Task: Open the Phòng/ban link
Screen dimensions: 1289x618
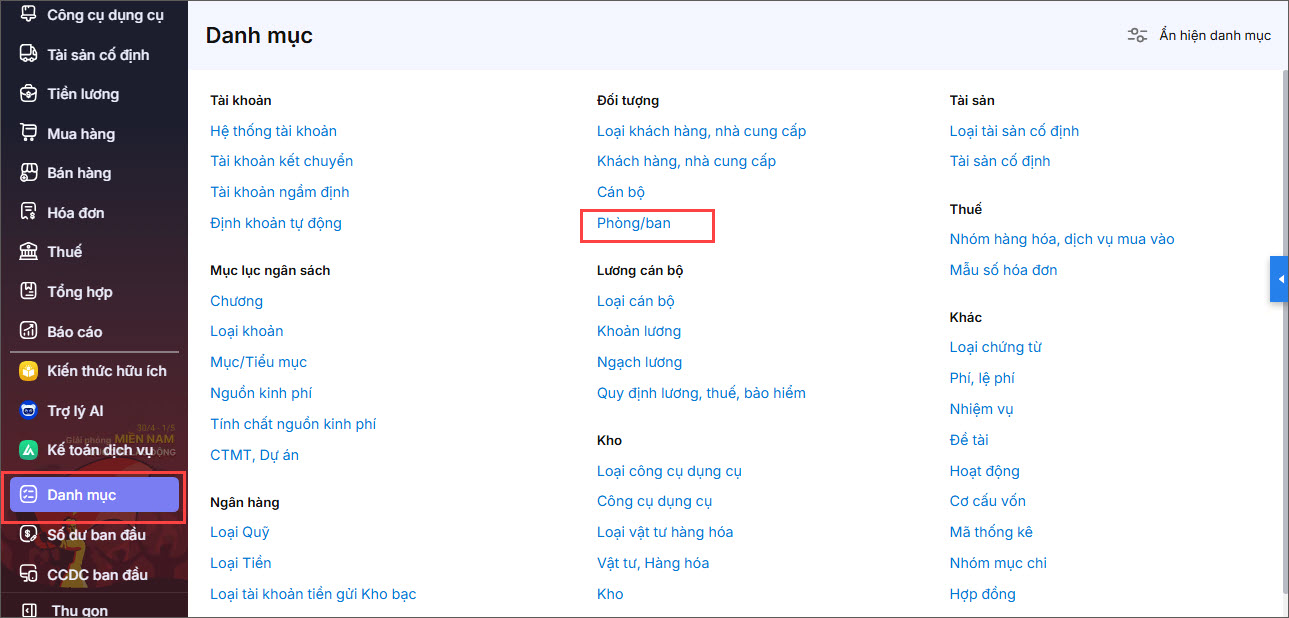Action: click(x=634, y=223)
